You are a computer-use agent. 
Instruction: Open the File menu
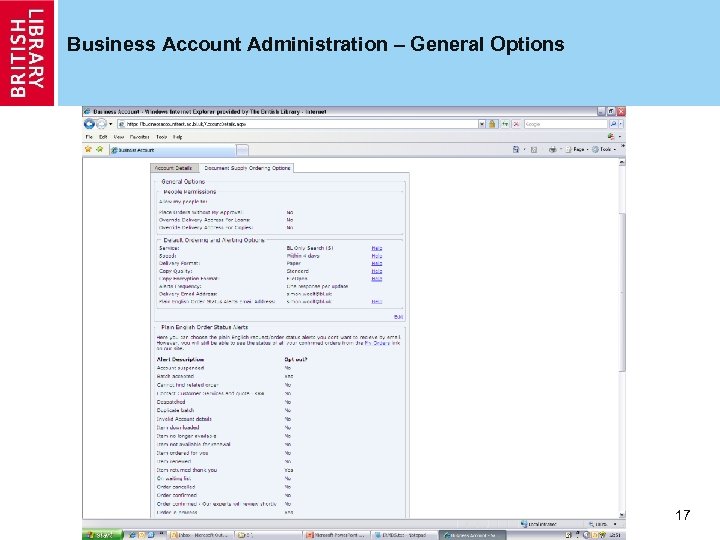coord(89,137)
